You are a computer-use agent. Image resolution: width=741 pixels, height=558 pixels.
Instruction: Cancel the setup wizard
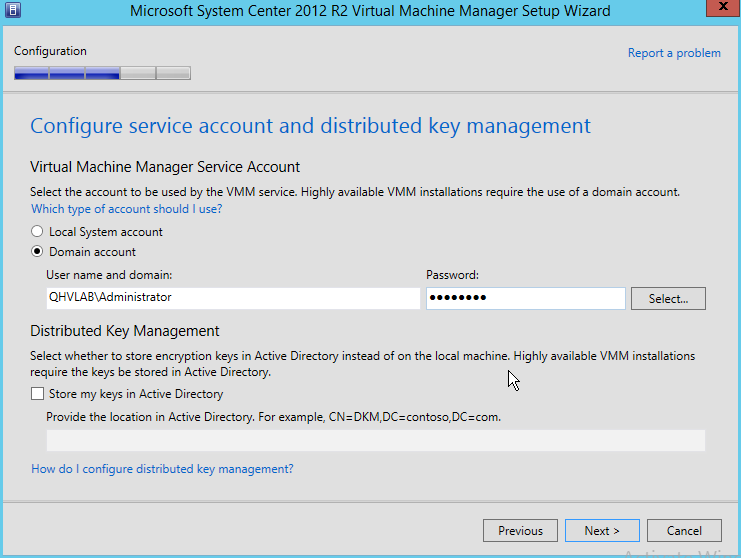tap(684, 531)
